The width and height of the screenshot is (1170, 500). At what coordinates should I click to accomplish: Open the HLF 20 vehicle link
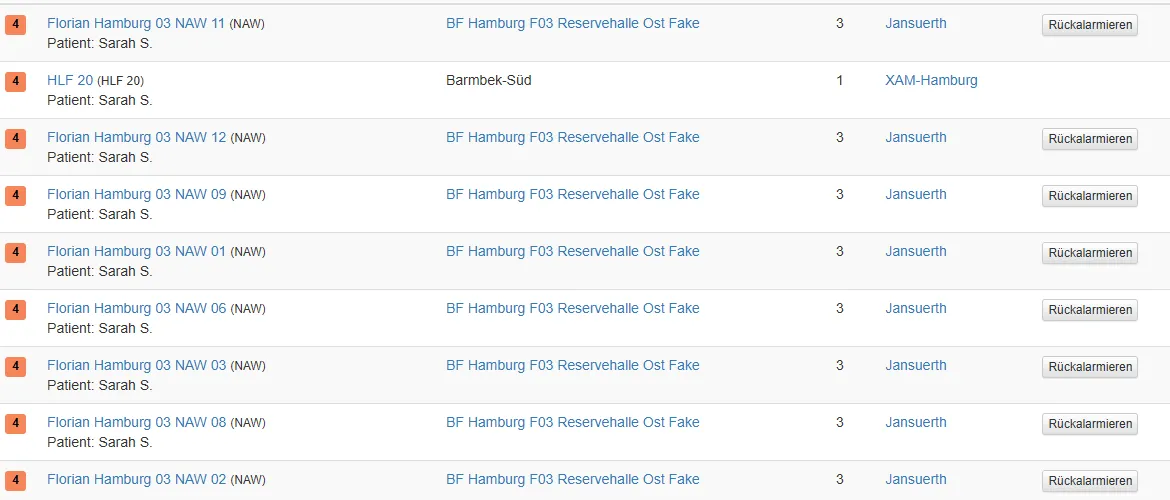pos(70,80)
